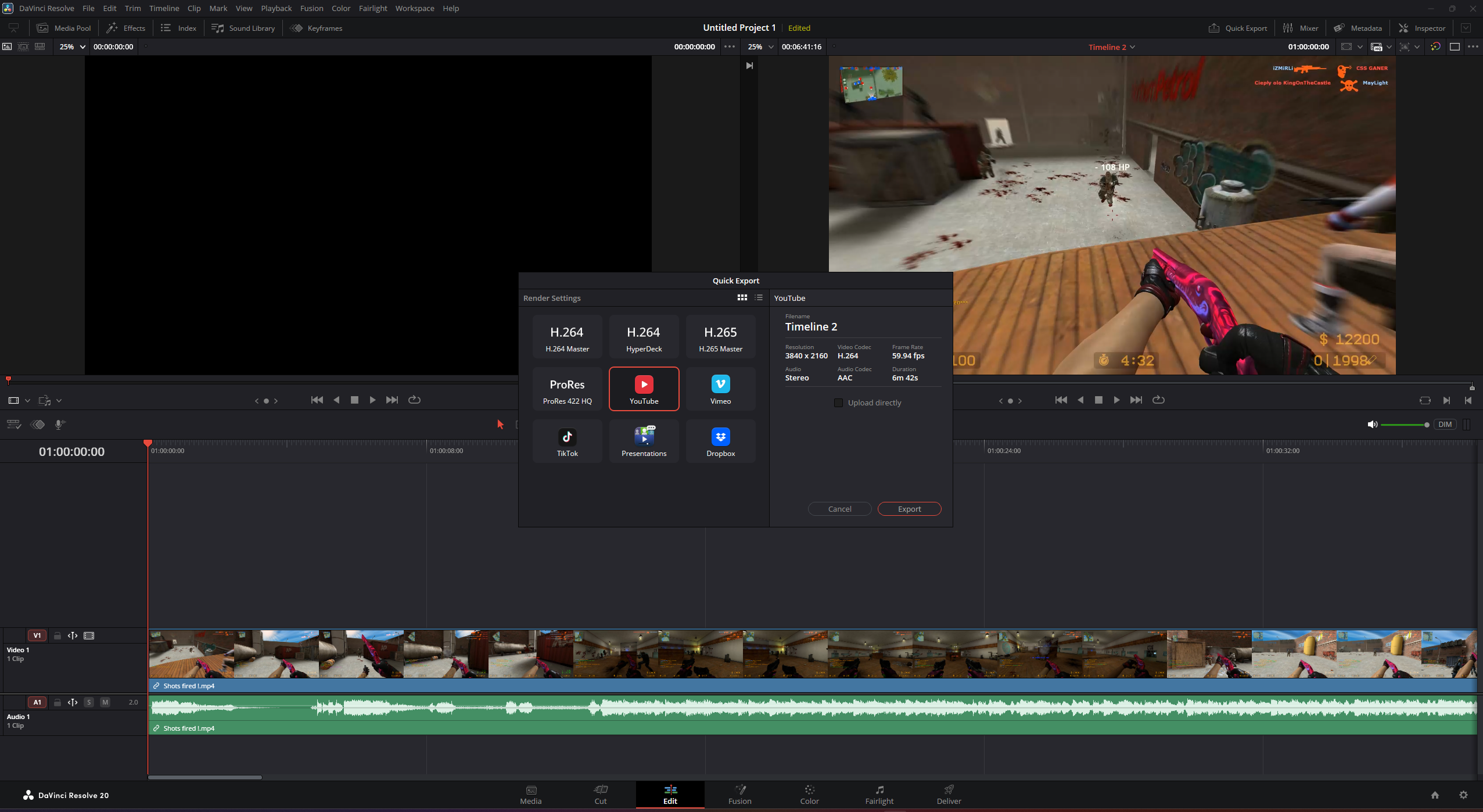The height and width of the screenshot is (812, 1483).
Task: Toggle DIM audio monitoring button
Action: 1445,425
